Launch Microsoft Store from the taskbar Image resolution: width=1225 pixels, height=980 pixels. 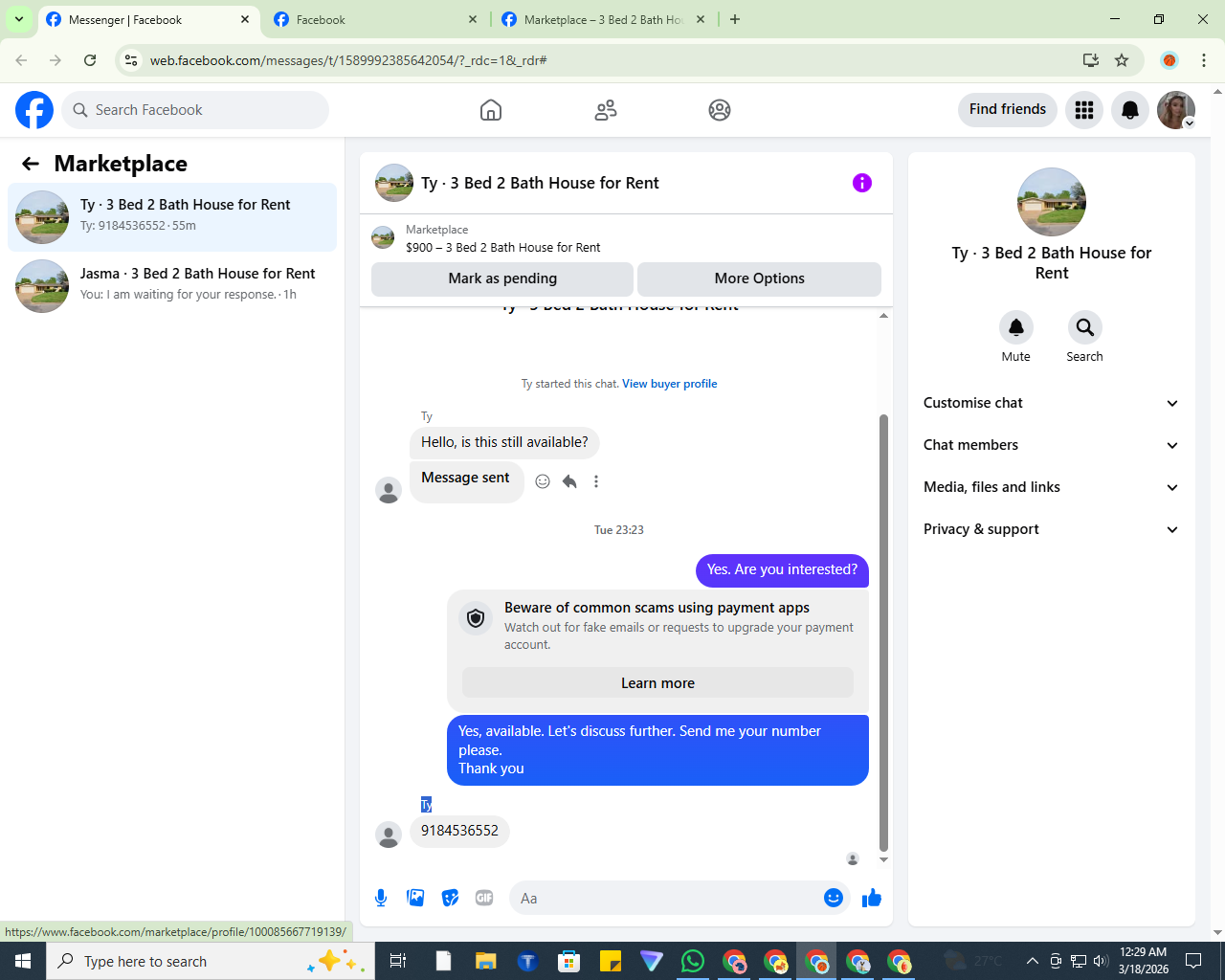[x=569, y=961]
